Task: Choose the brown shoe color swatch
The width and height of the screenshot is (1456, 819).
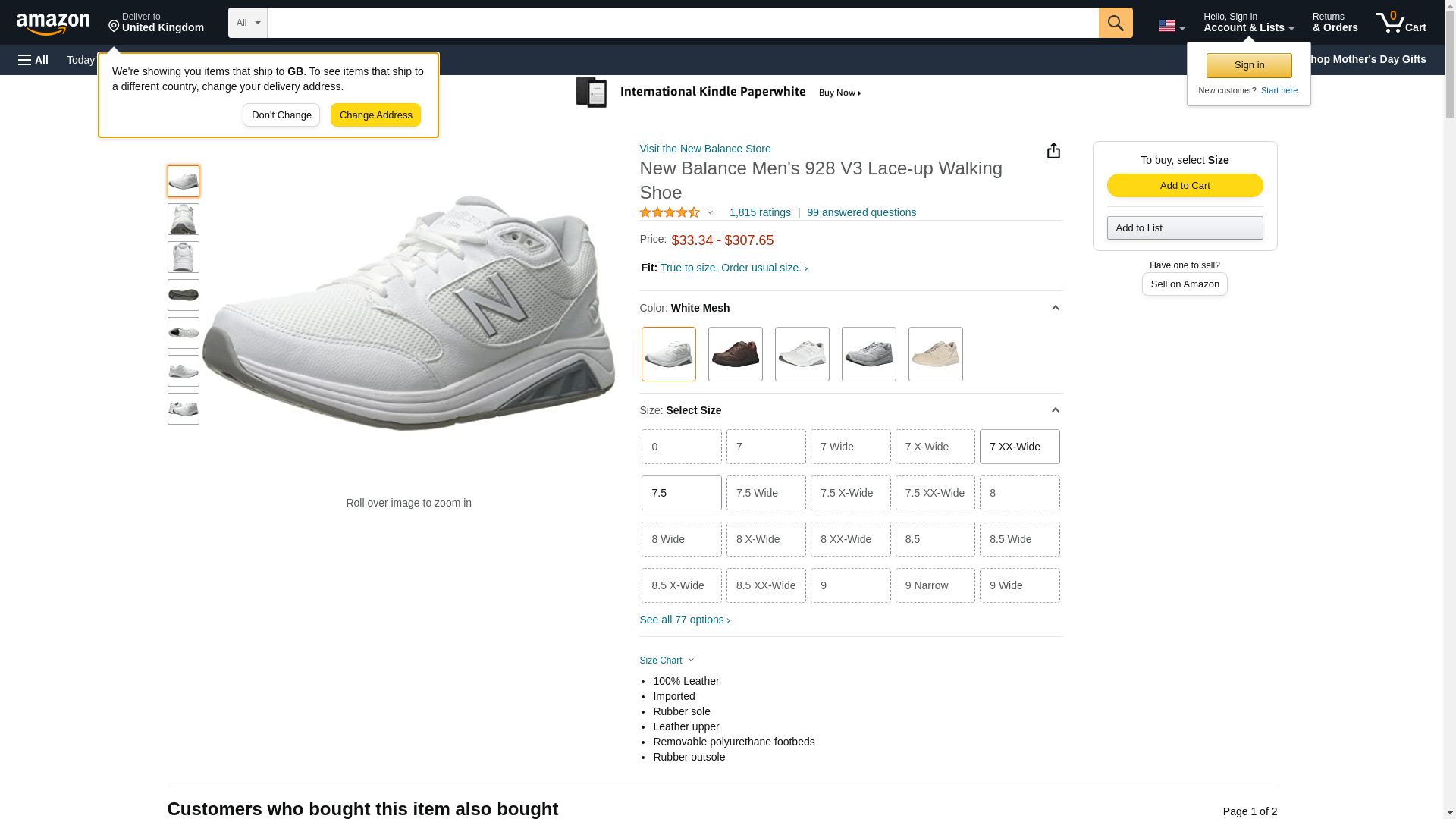Action: pyautogui.click(x=735, y=354)
